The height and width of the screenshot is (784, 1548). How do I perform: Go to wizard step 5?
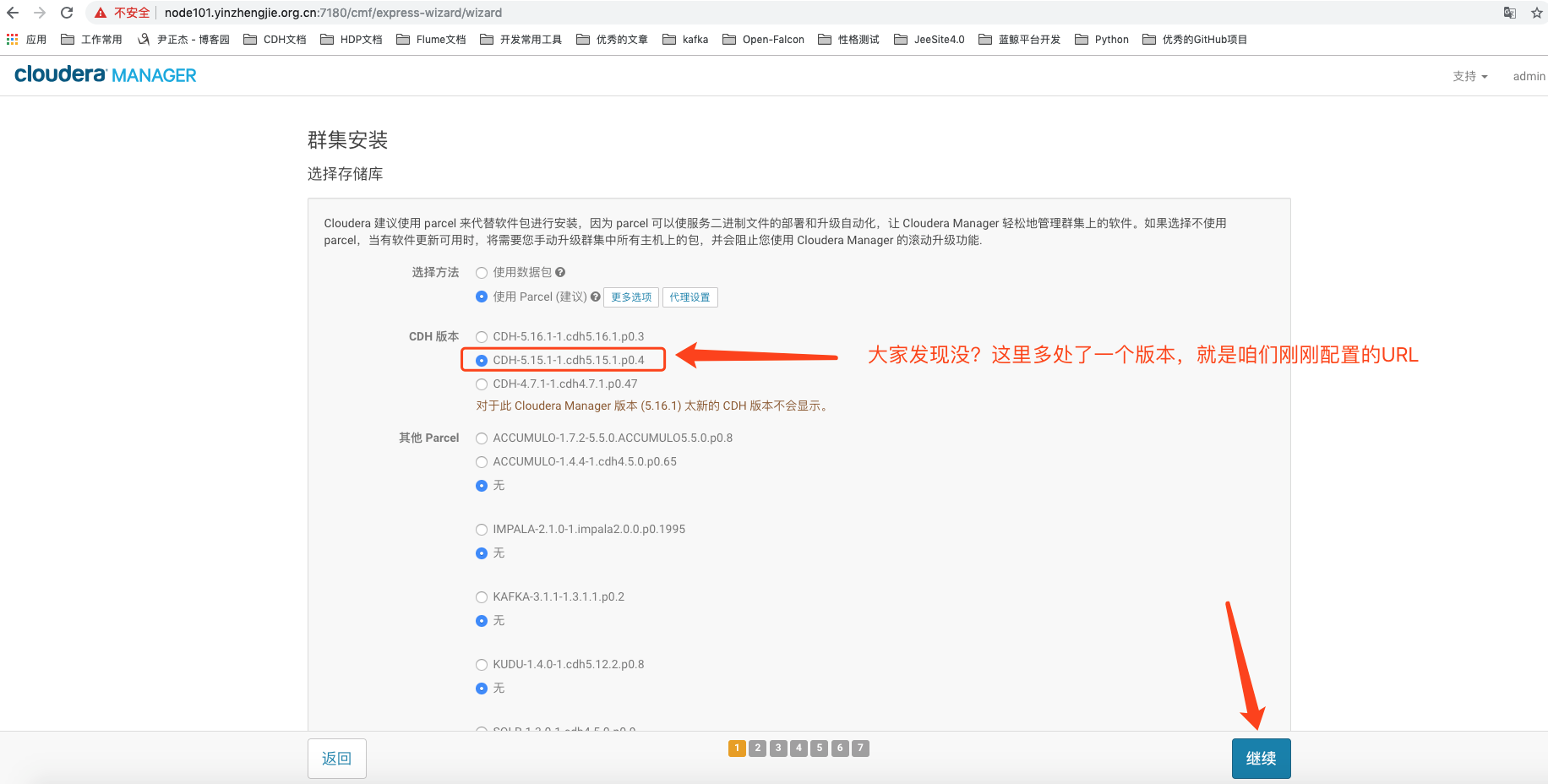click(820, 748)
